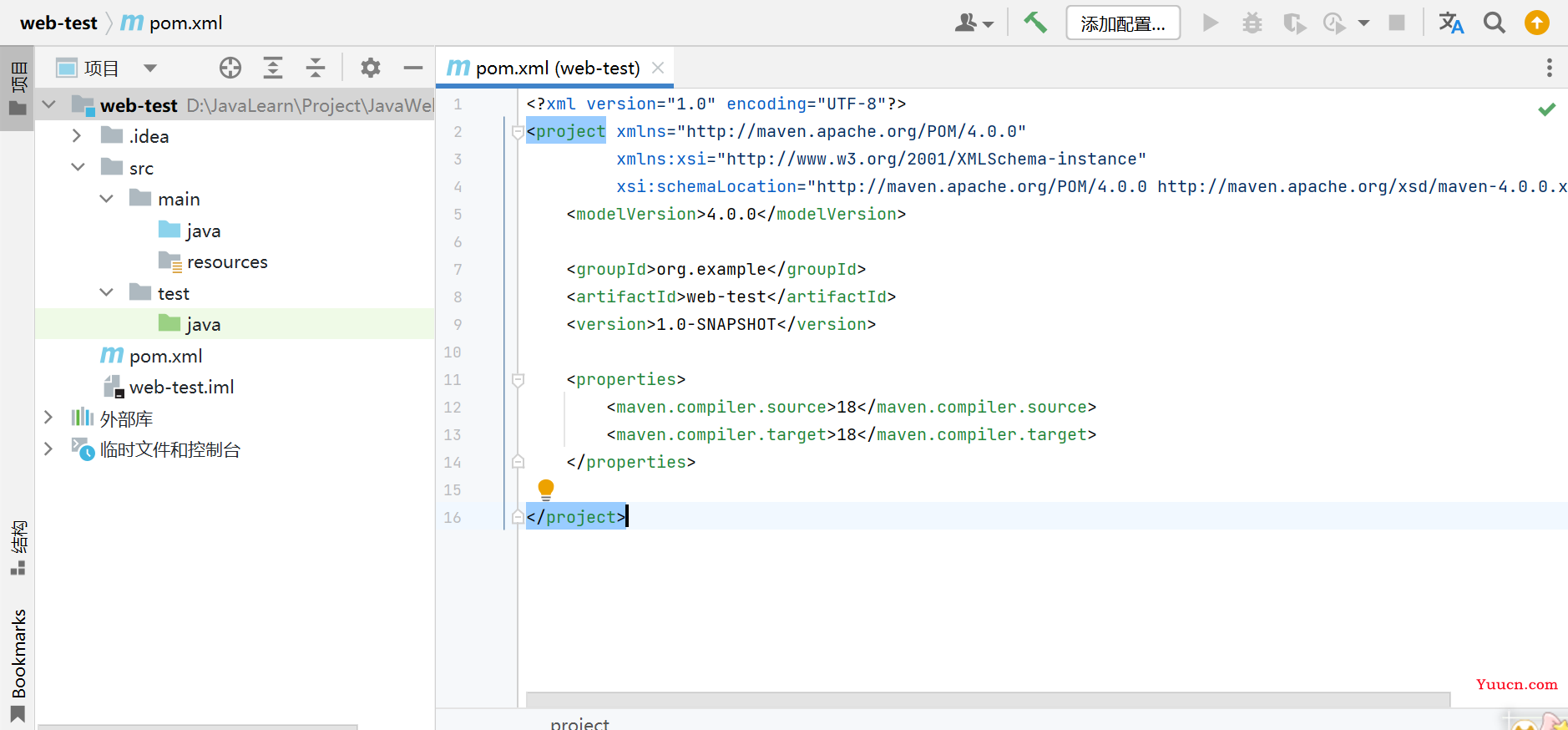Click the groupId line org.example
1568x730 pixels.
716,269
